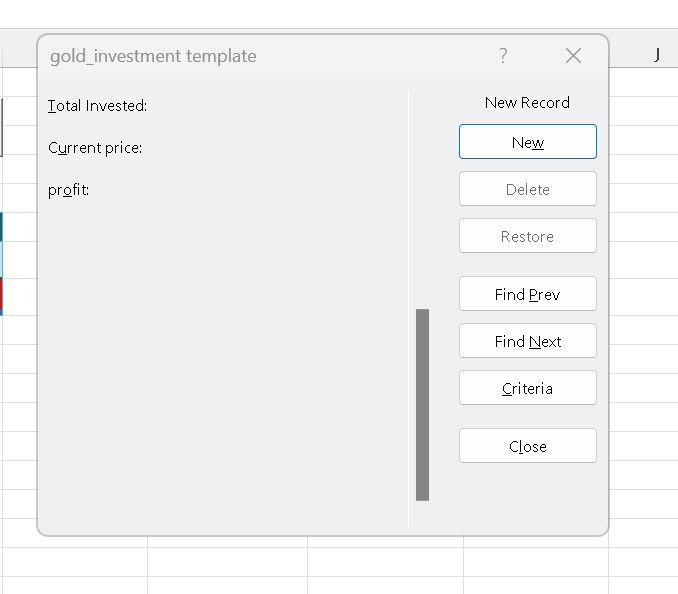678x594 pixels.
Task: Close the dialog with the X icon
Action: click(x=573, y=56)
